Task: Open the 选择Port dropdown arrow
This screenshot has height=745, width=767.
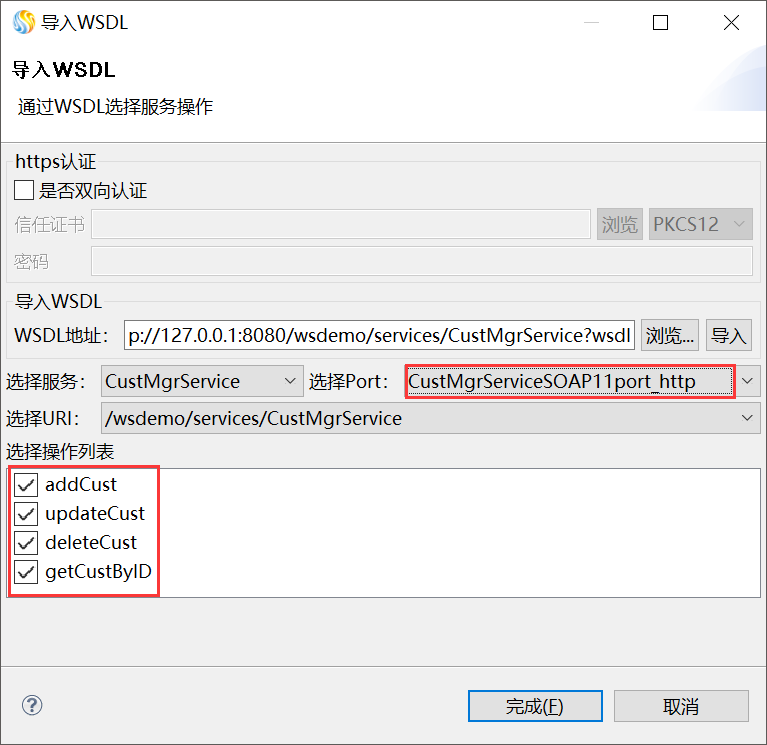Action: 747,381
